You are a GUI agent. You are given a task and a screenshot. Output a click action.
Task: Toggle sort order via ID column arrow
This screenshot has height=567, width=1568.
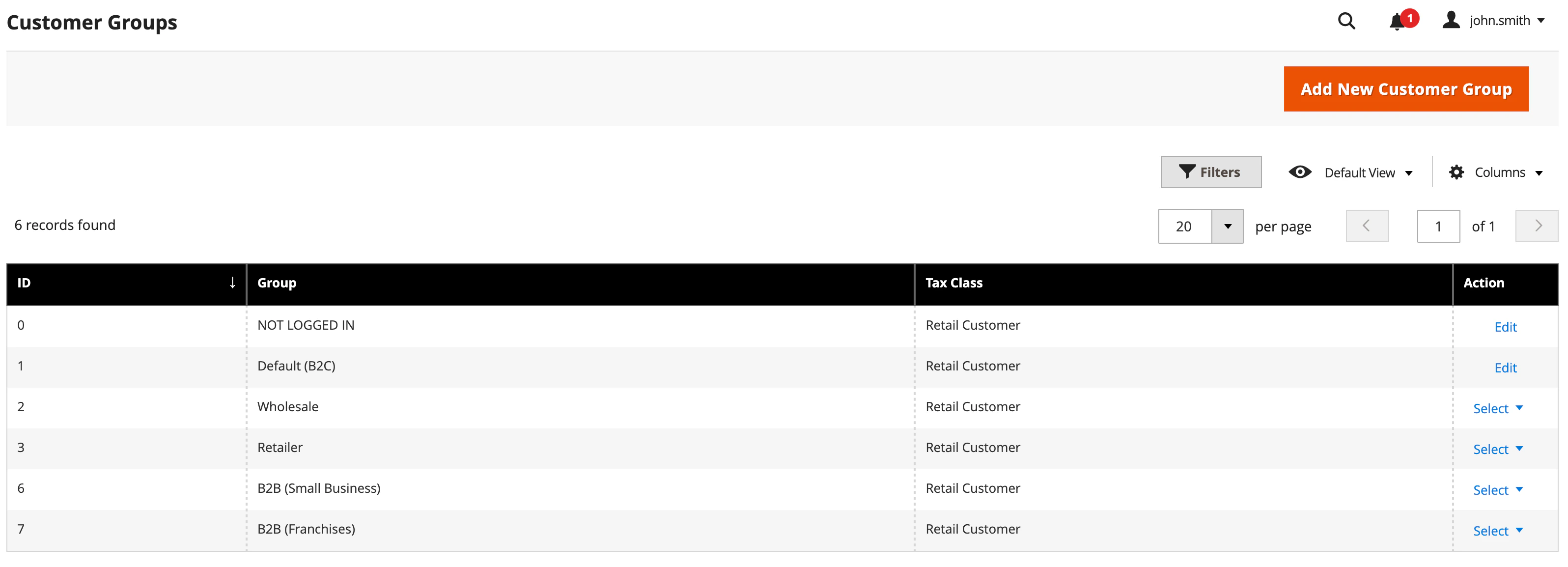pos(232,283)
